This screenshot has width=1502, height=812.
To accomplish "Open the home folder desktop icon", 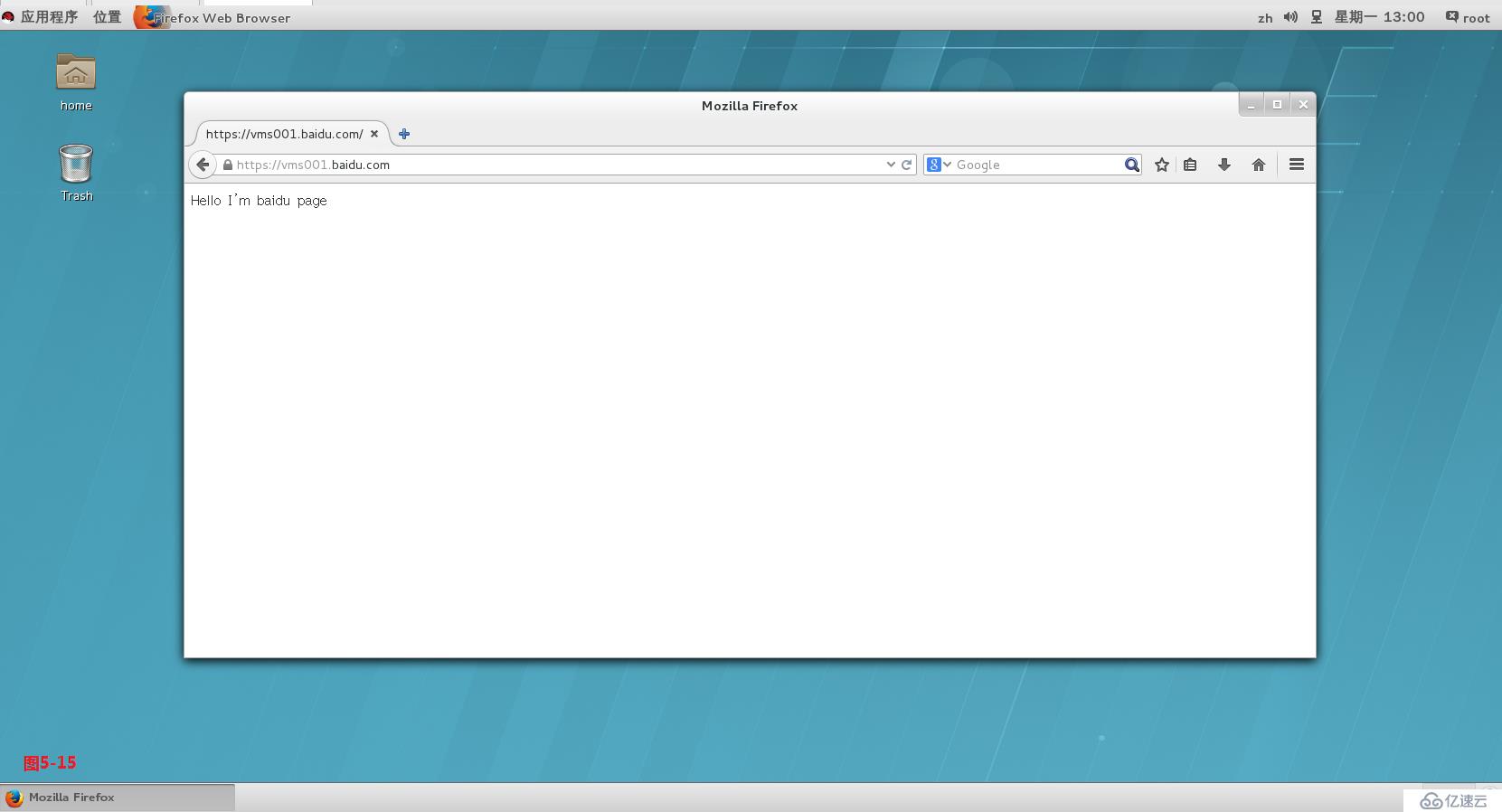I will (x=76, y=81).
